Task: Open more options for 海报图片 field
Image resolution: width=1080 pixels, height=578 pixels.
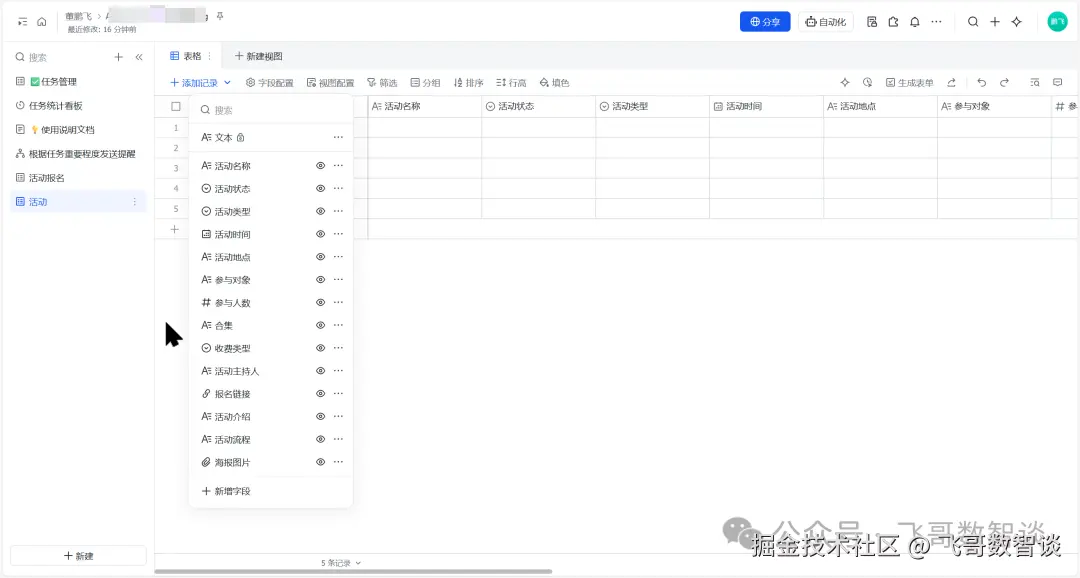Action: [338, 462]
